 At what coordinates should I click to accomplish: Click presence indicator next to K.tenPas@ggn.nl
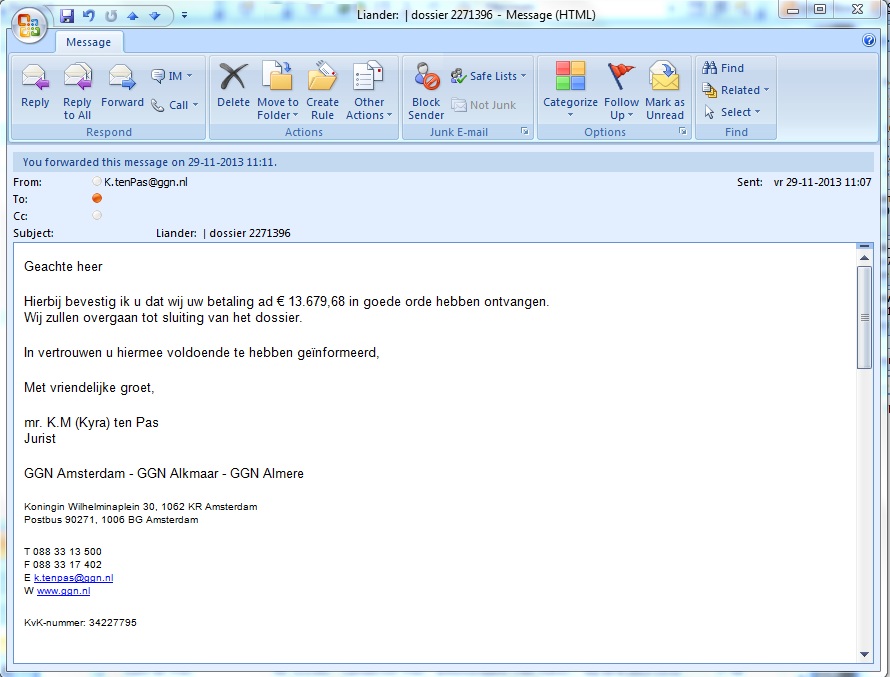[x=97, y=182]
